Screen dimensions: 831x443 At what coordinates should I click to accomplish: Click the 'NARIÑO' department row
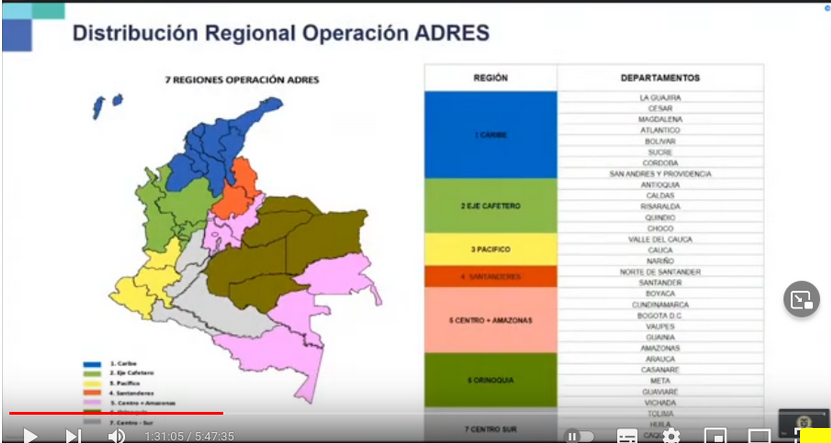(660, 261)
